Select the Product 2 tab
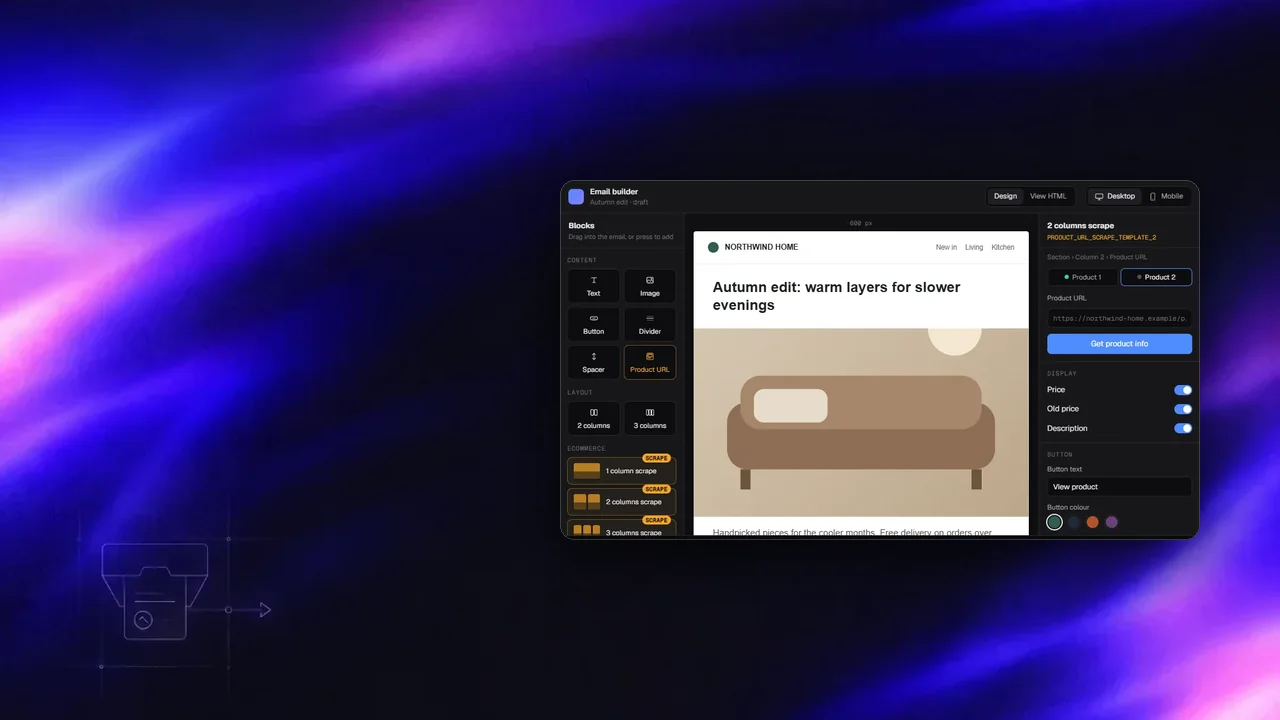Image resolution: width=1280 pixels, height=720 pixels. point(1156,277)
